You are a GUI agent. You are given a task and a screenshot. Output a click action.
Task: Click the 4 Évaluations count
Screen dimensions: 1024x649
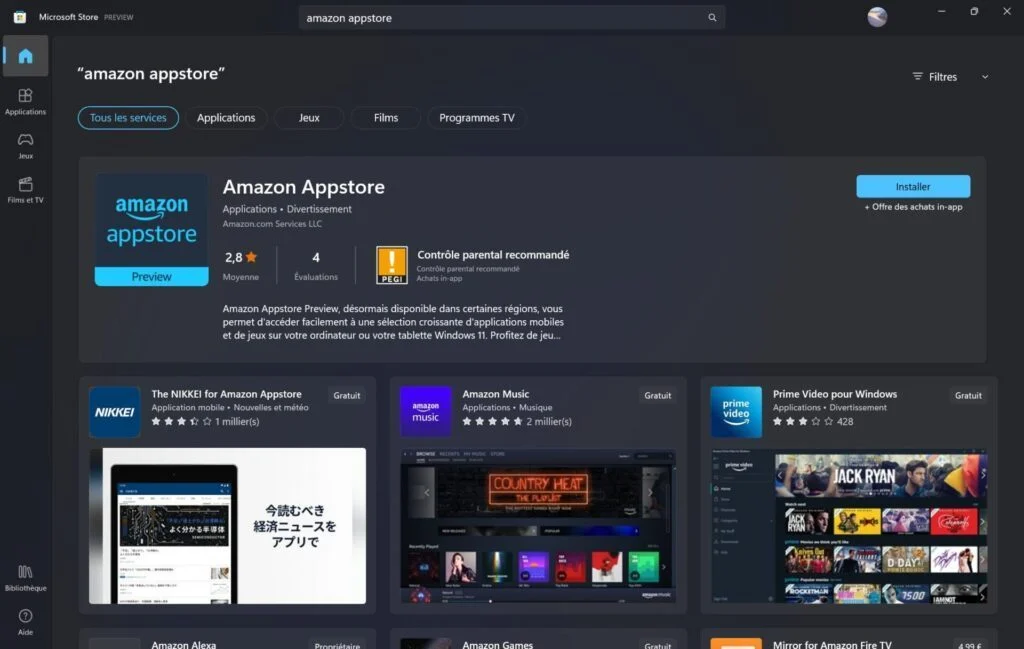pos(316,264)
